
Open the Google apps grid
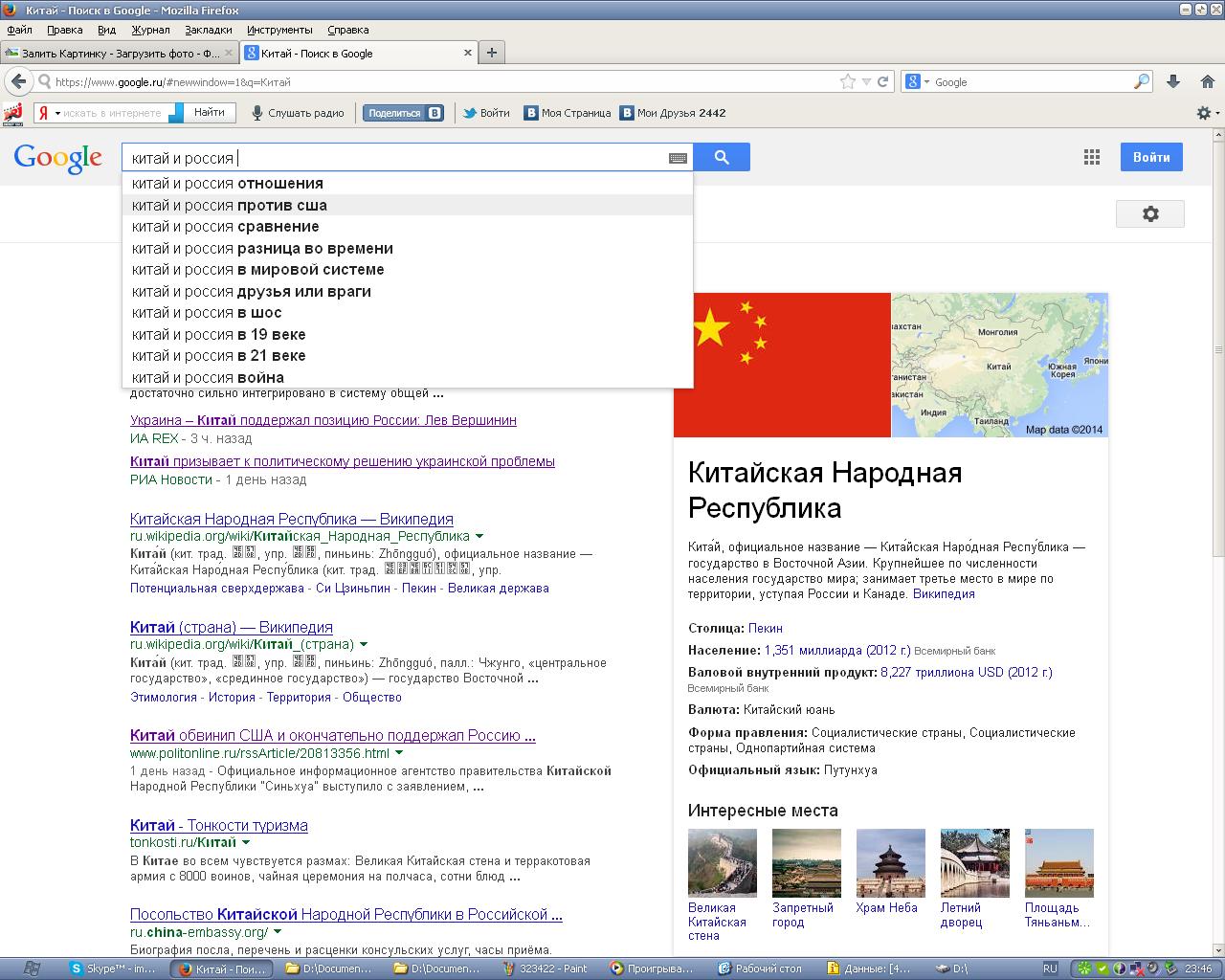(x=1091, y=157)
